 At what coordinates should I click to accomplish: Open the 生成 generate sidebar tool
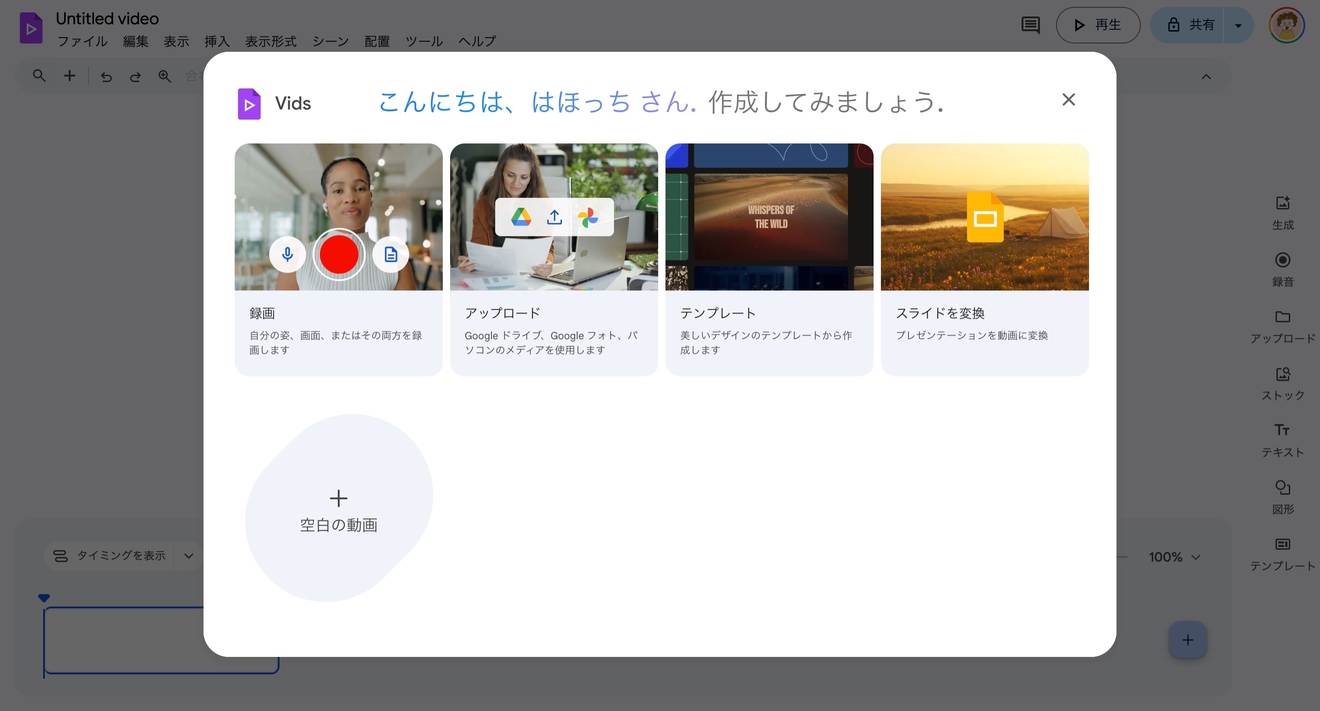pos(1283,212)
